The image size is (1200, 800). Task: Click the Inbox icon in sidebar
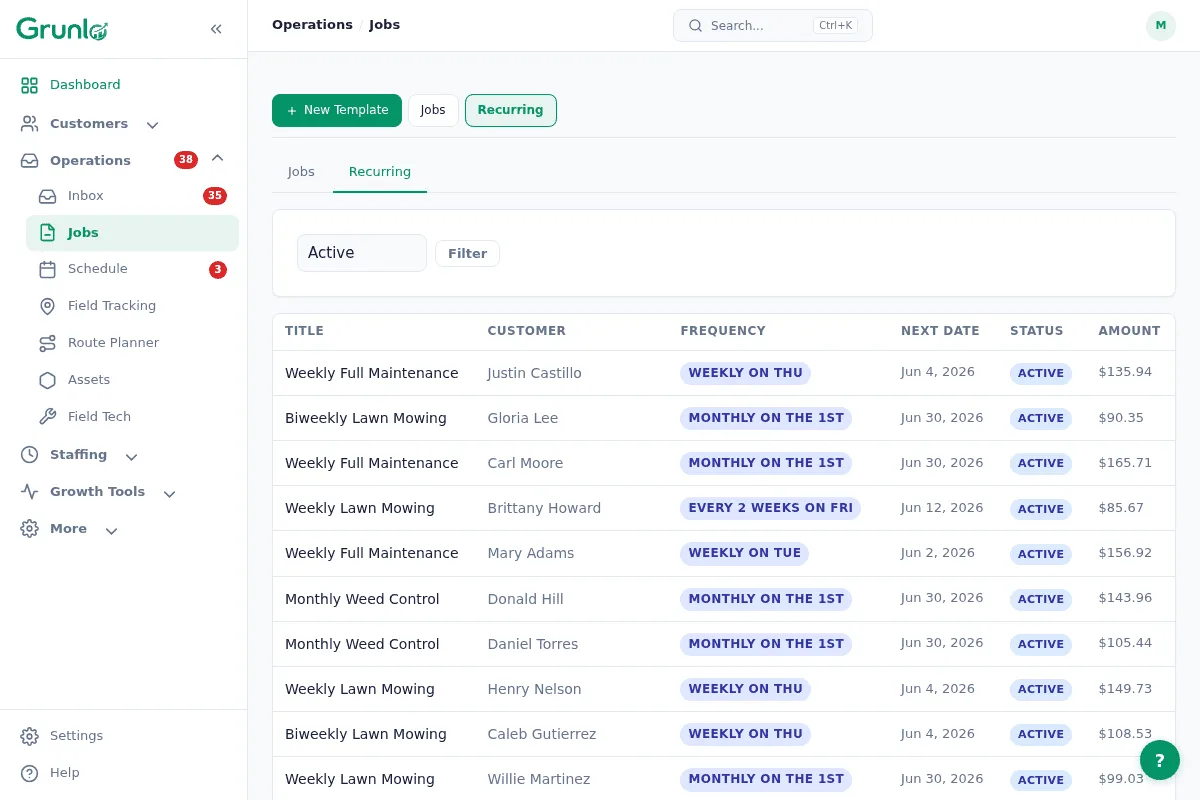click(x=47, y=196)
